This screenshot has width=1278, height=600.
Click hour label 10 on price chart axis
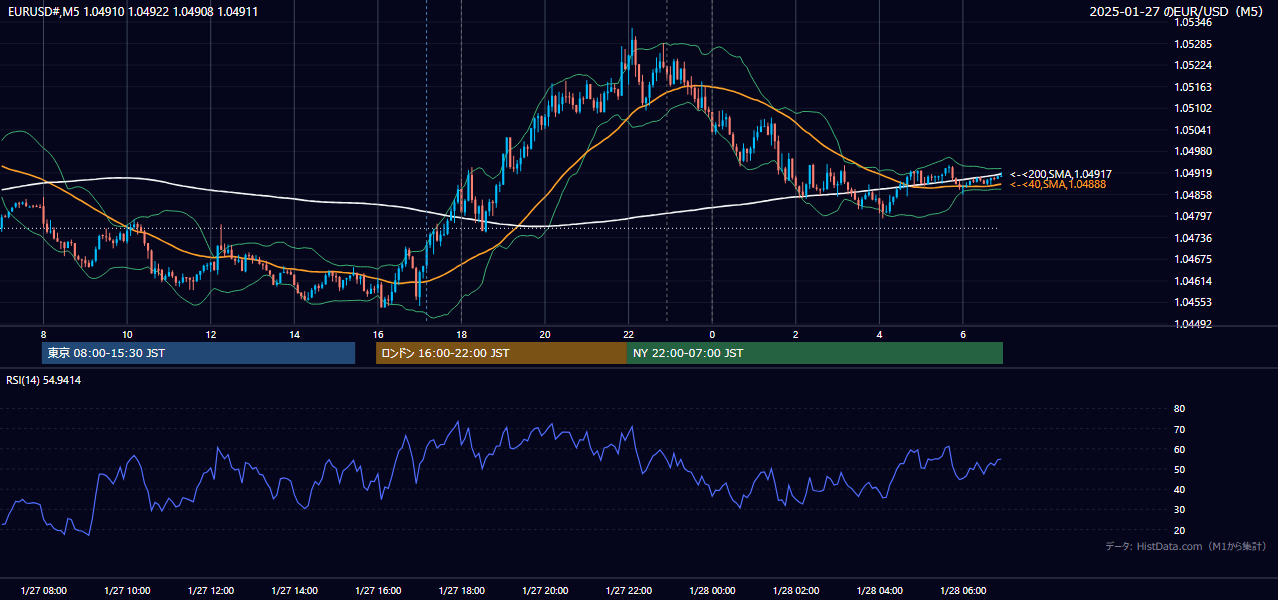coord(127,334)
